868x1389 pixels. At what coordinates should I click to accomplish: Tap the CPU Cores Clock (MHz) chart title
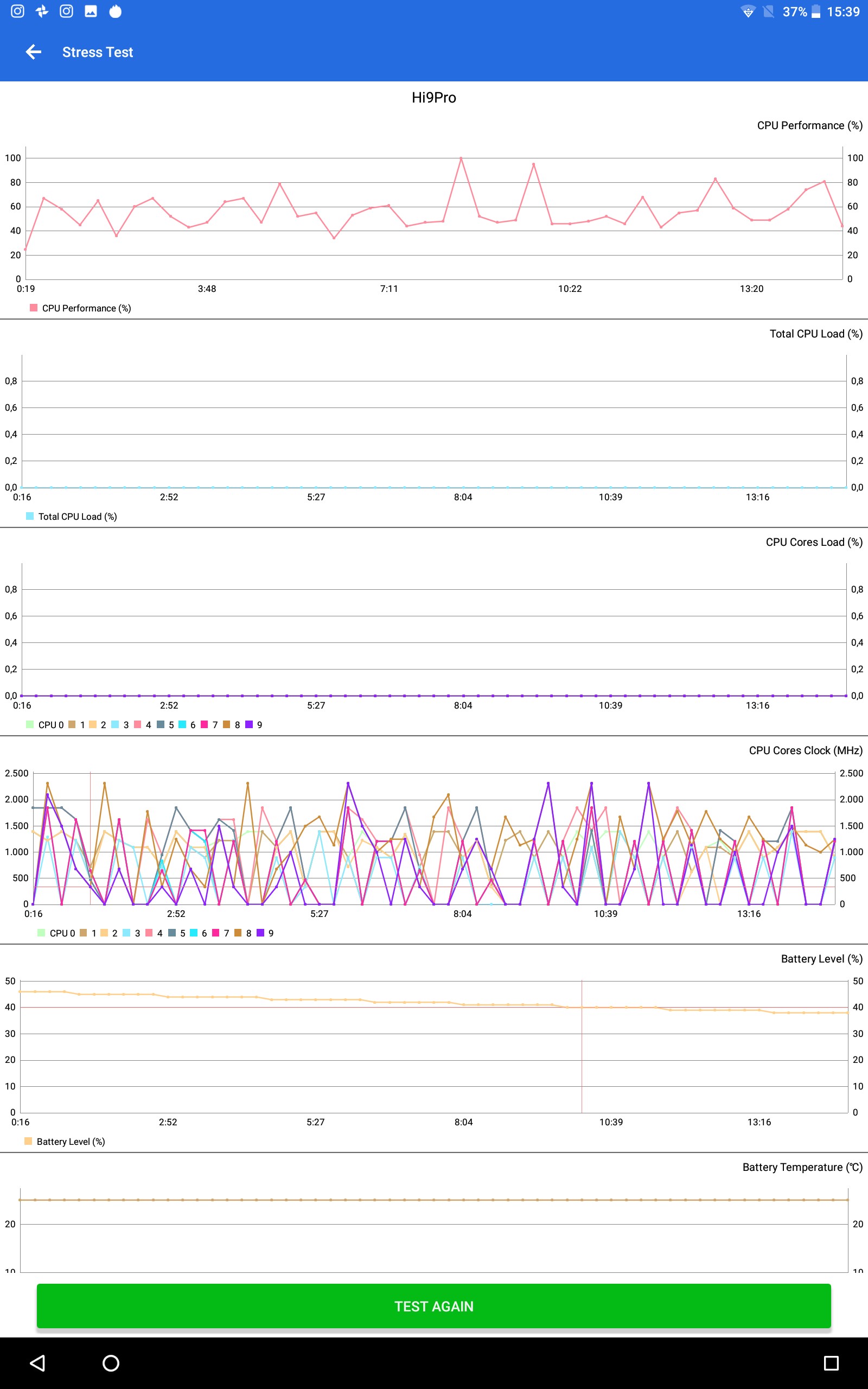(x=806, y=750)
